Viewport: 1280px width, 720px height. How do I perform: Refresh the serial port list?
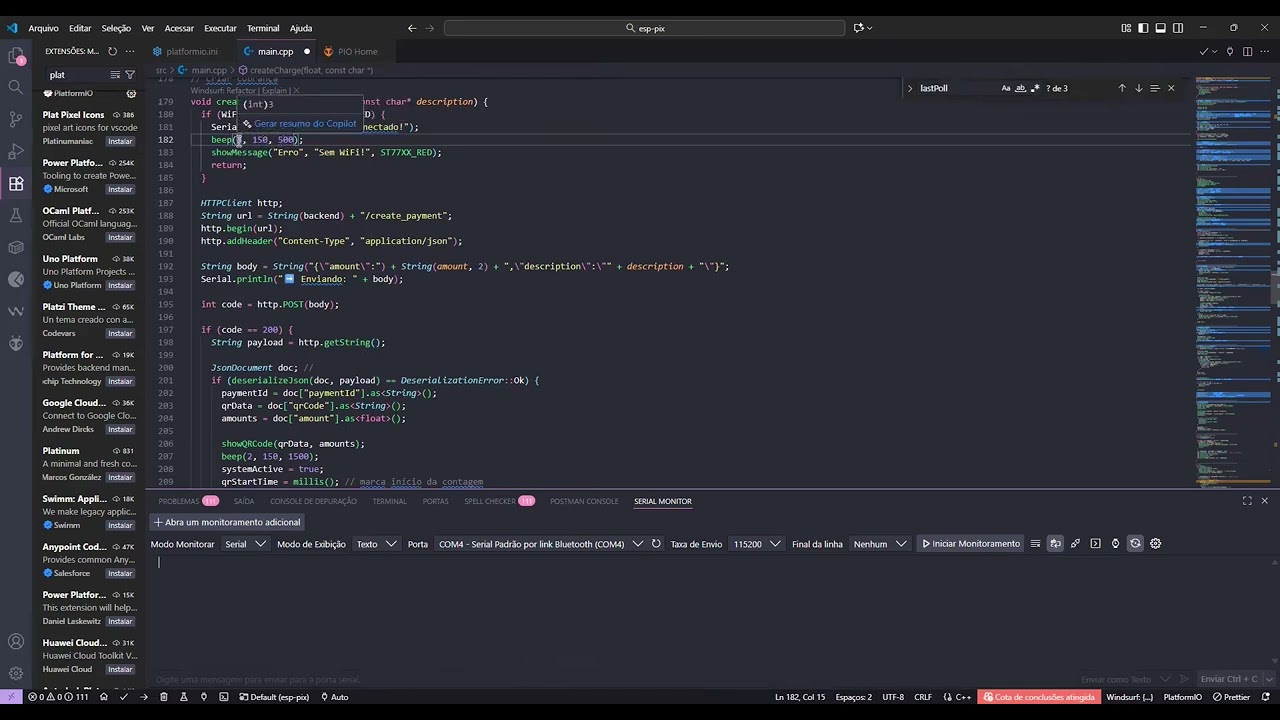pos(656,544)
